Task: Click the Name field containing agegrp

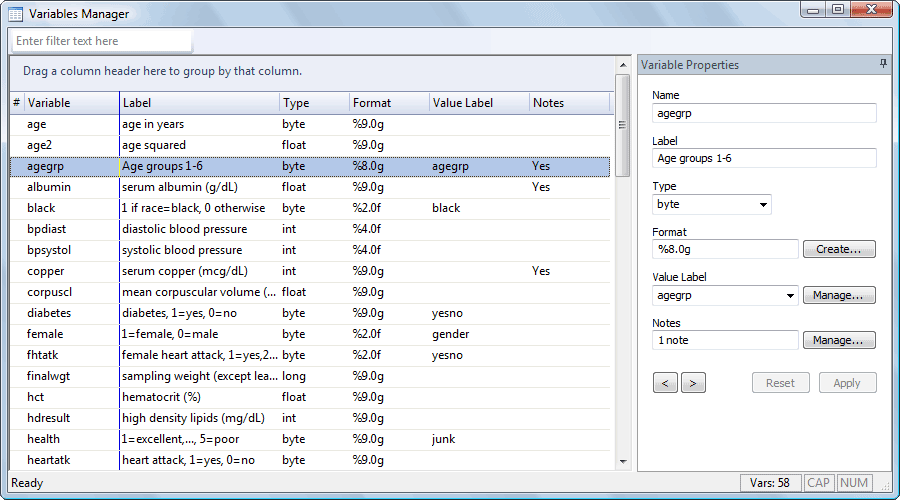Action: [x=764, y=114]
